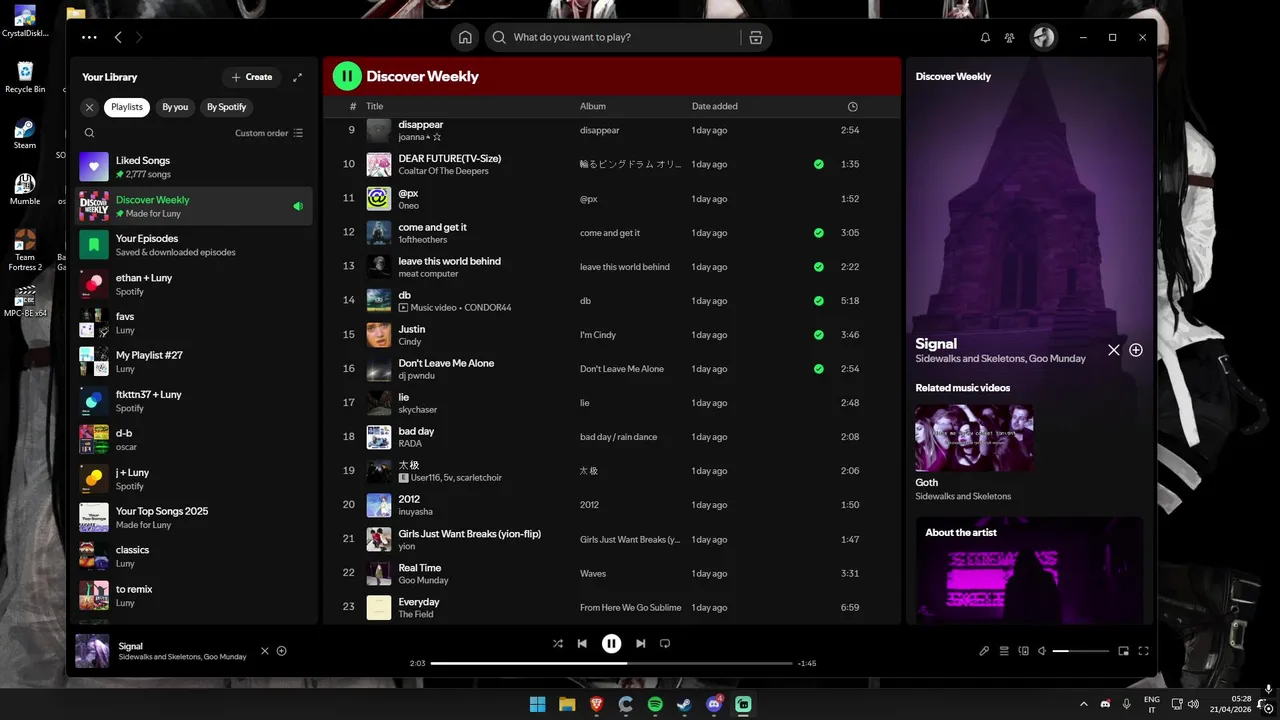Skip to the next track
The image size is (1280, 720).
(x=640, y=644)
